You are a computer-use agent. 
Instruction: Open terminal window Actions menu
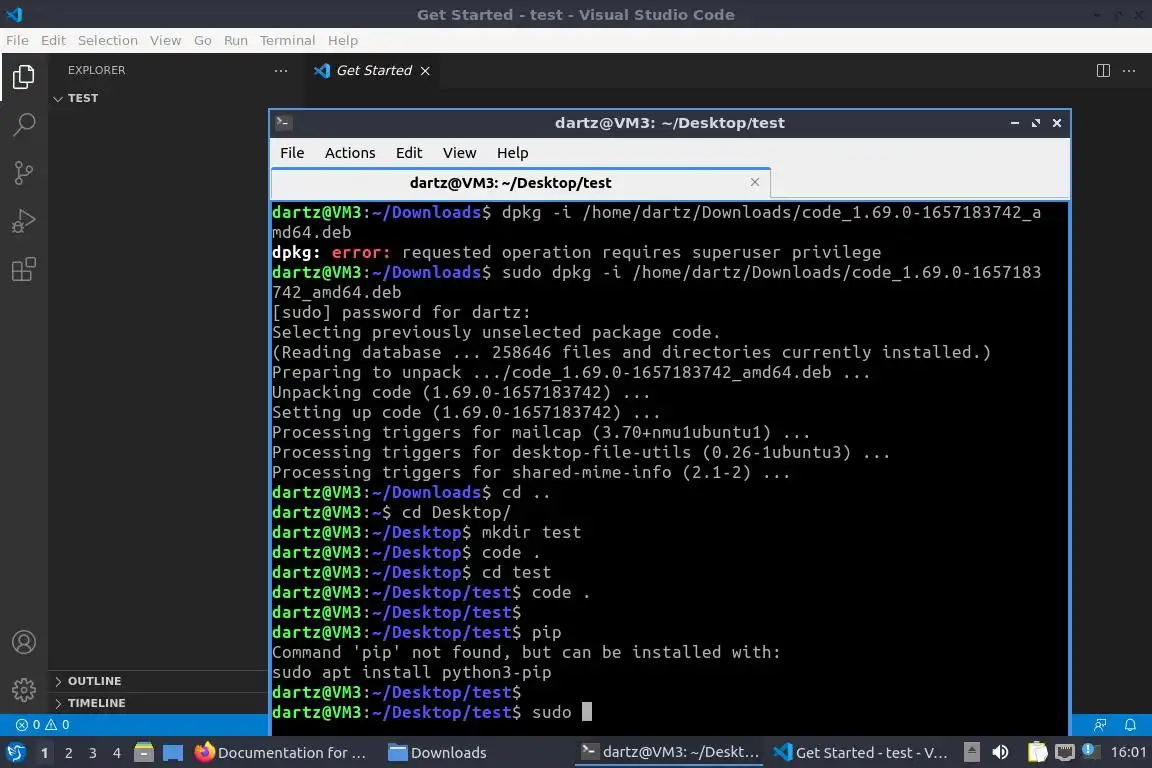point(350,153)
